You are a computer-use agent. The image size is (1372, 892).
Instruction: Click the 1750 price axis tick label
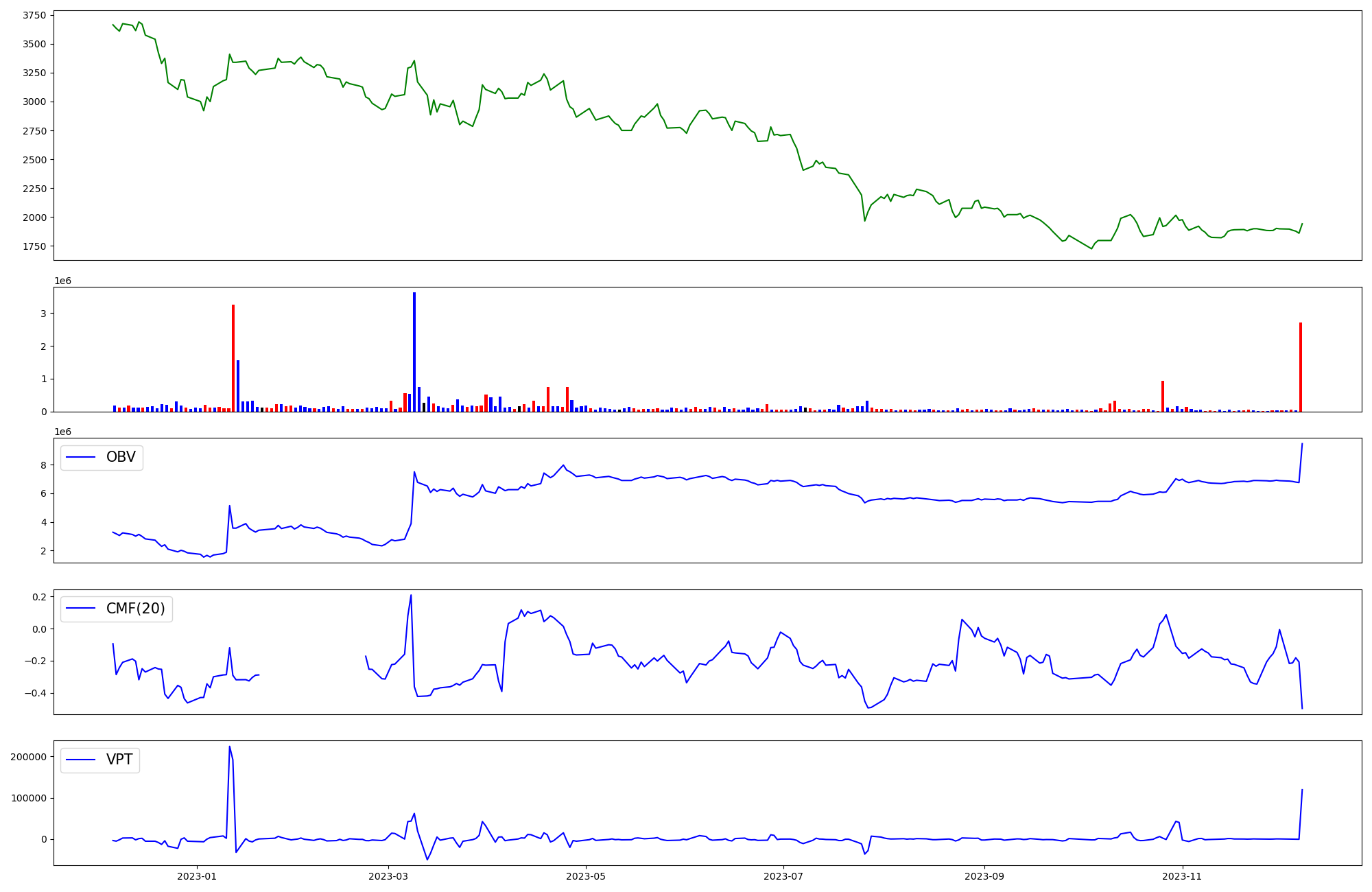(x=34, y=246)
